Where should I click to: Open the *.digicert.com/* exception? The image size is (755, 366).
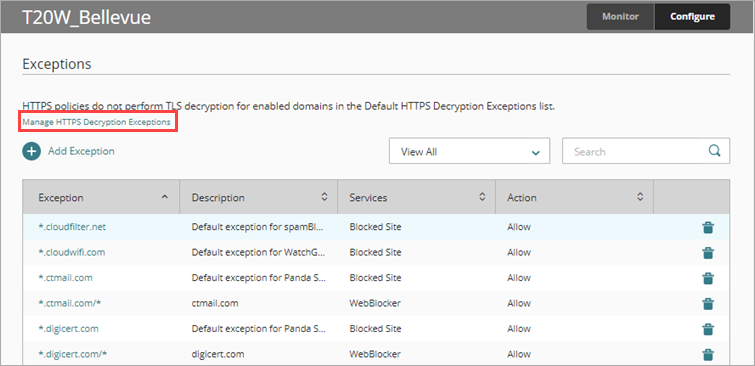pyautogui.click(x=72, y=354)
